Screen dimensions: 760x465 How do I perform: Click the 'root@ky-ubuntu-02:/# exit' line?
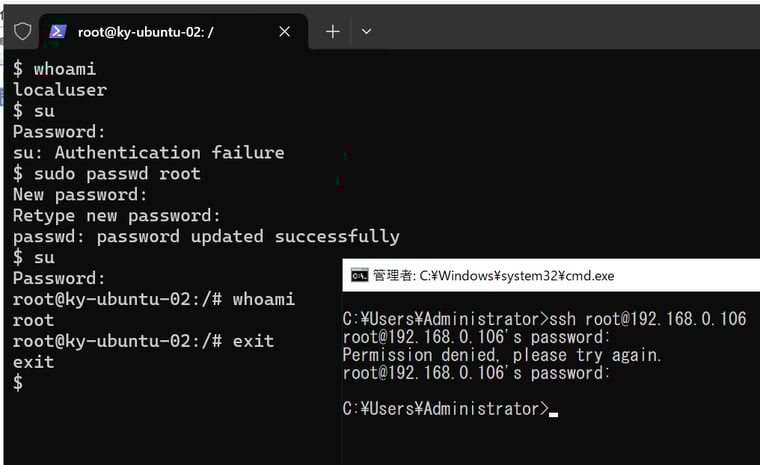[x=143, y=341]
